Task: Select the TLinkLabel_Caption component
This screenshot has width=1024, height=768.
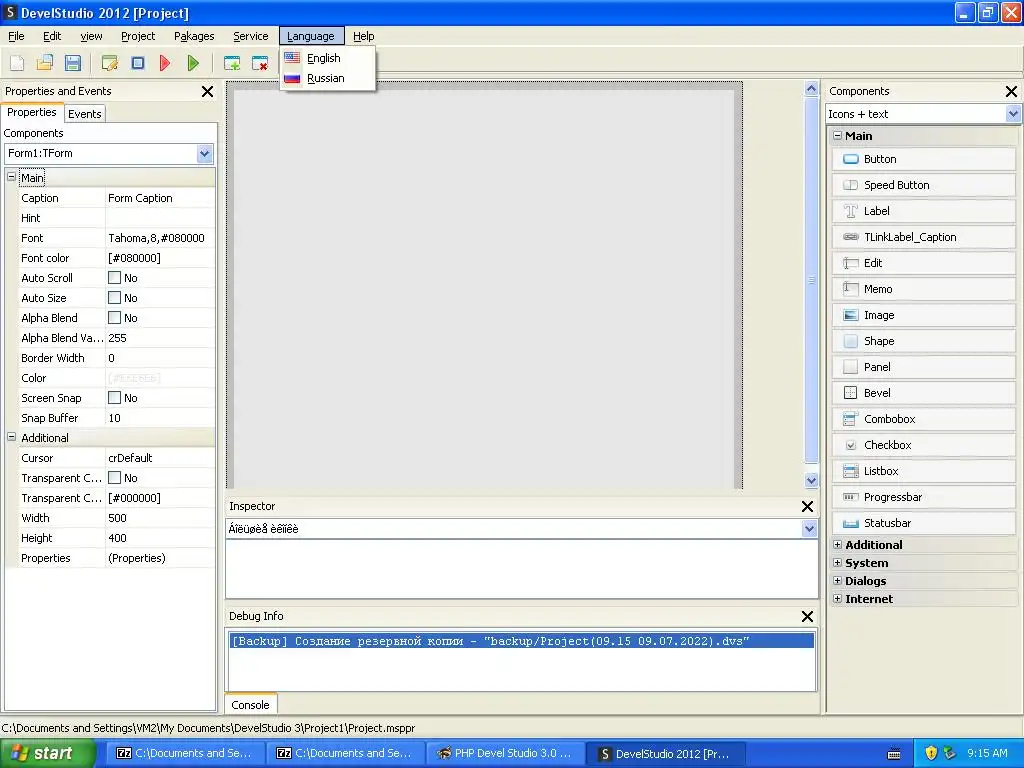Action: pyautogui.click(x=923, y=237)
